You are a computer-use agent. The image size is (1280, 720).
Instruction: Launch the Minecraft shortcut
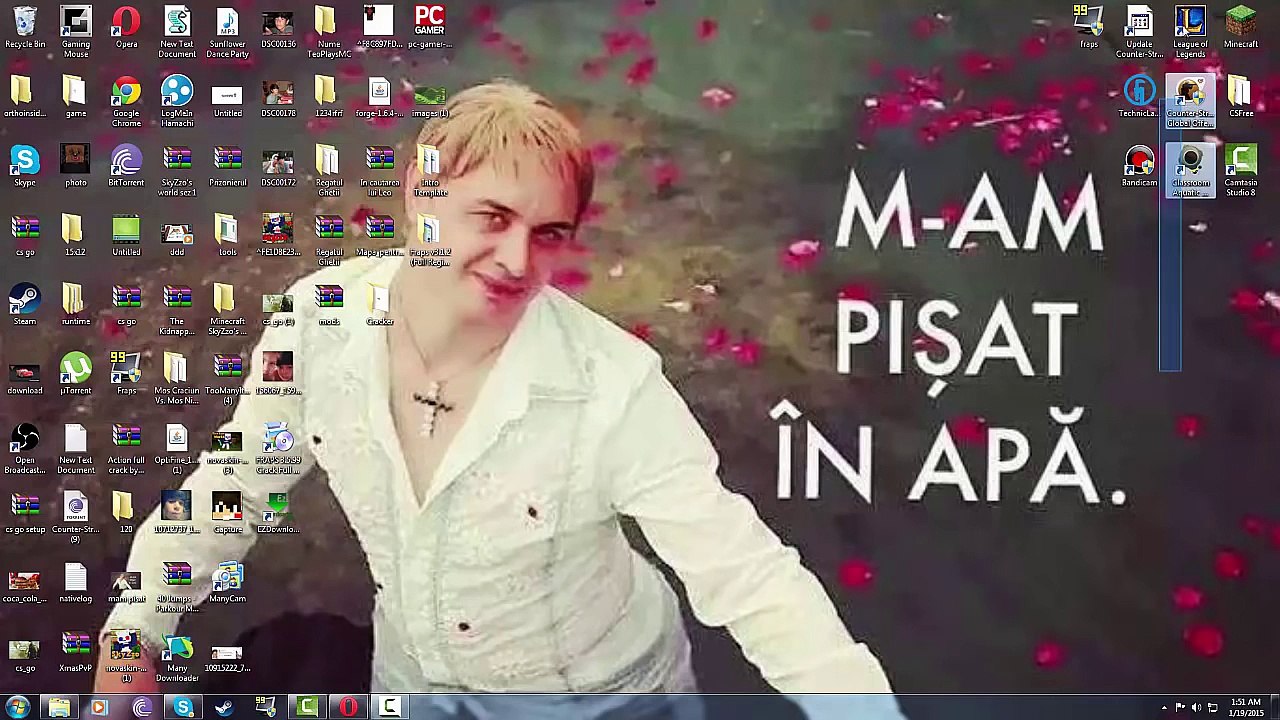click(x=1241, y=29)
